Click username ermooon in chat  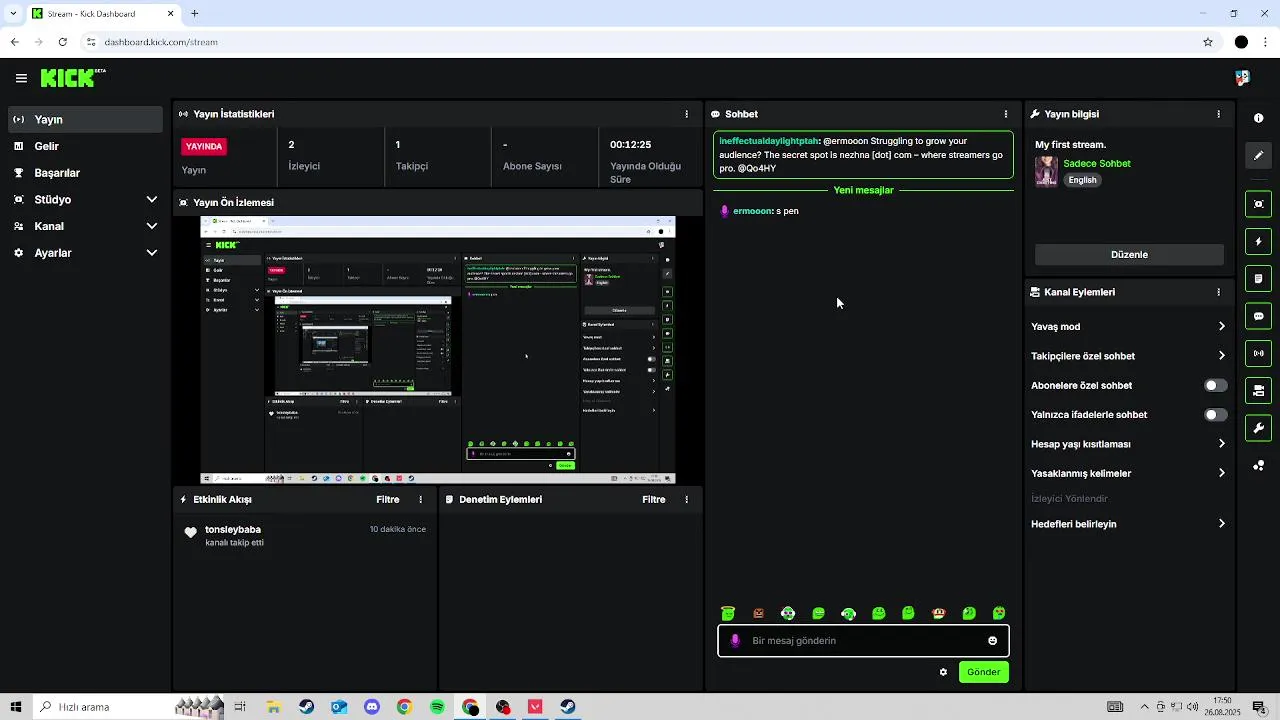752,211
